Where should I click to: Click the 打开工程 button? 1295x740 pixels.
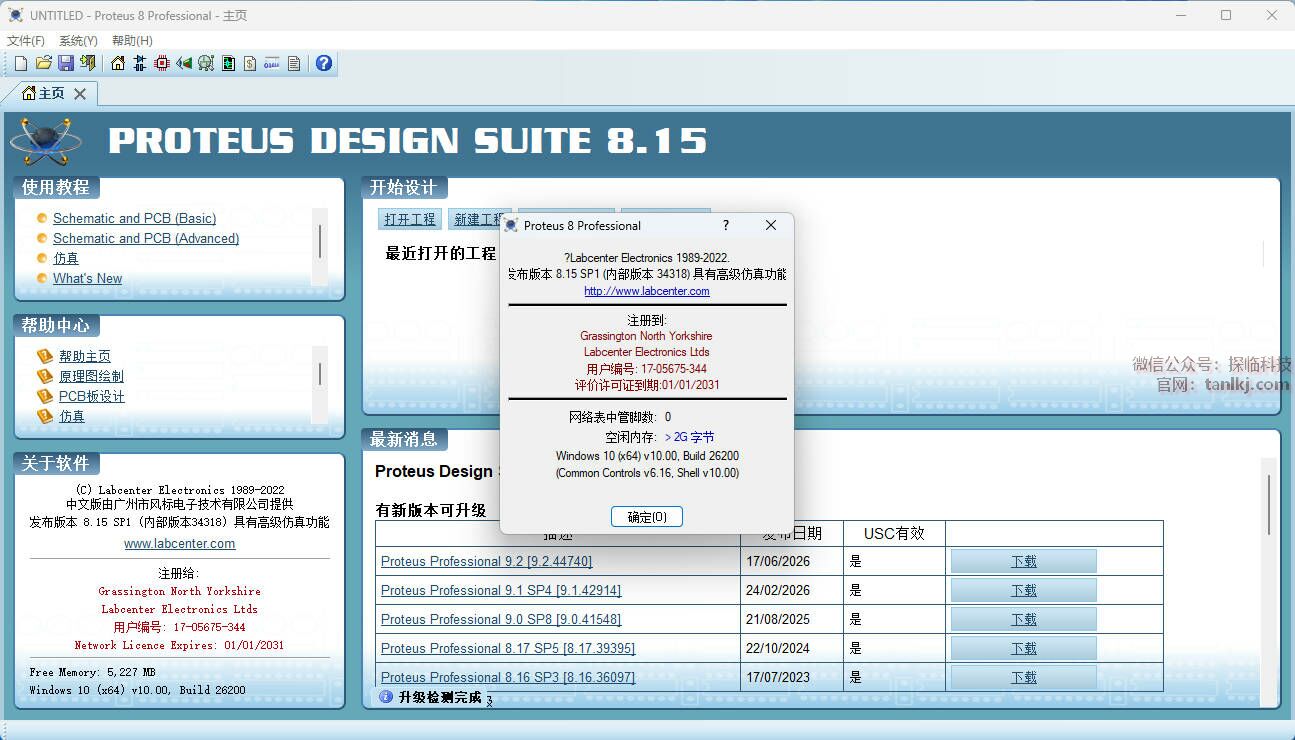(x=410, y=219)
